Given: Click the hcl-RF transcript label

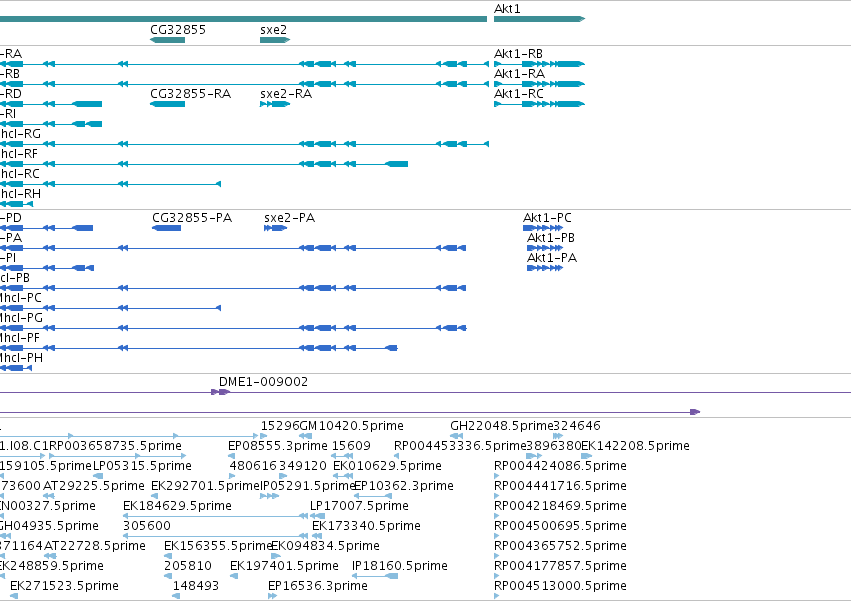Looking at the screenshot, I should pos(19,154).
